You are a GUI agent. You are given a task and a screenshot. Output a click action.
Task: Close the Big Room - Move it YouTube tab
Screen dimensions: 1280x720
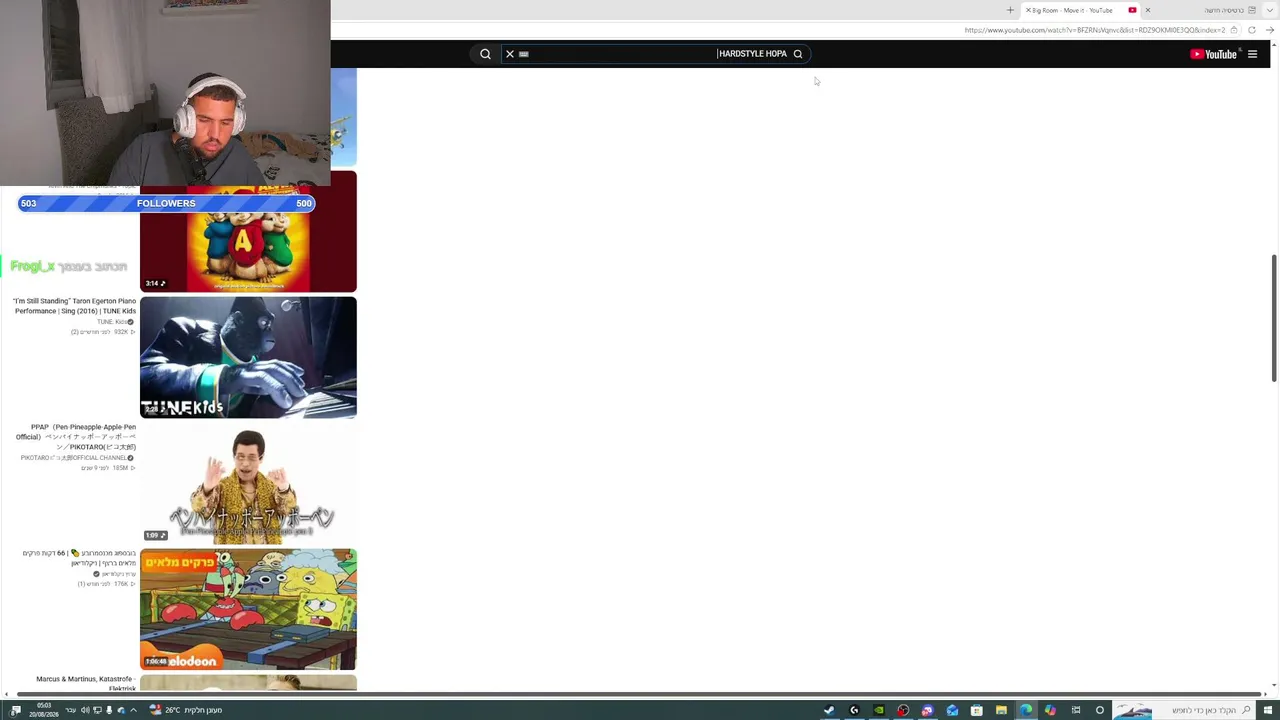[x=1028, y=10]
